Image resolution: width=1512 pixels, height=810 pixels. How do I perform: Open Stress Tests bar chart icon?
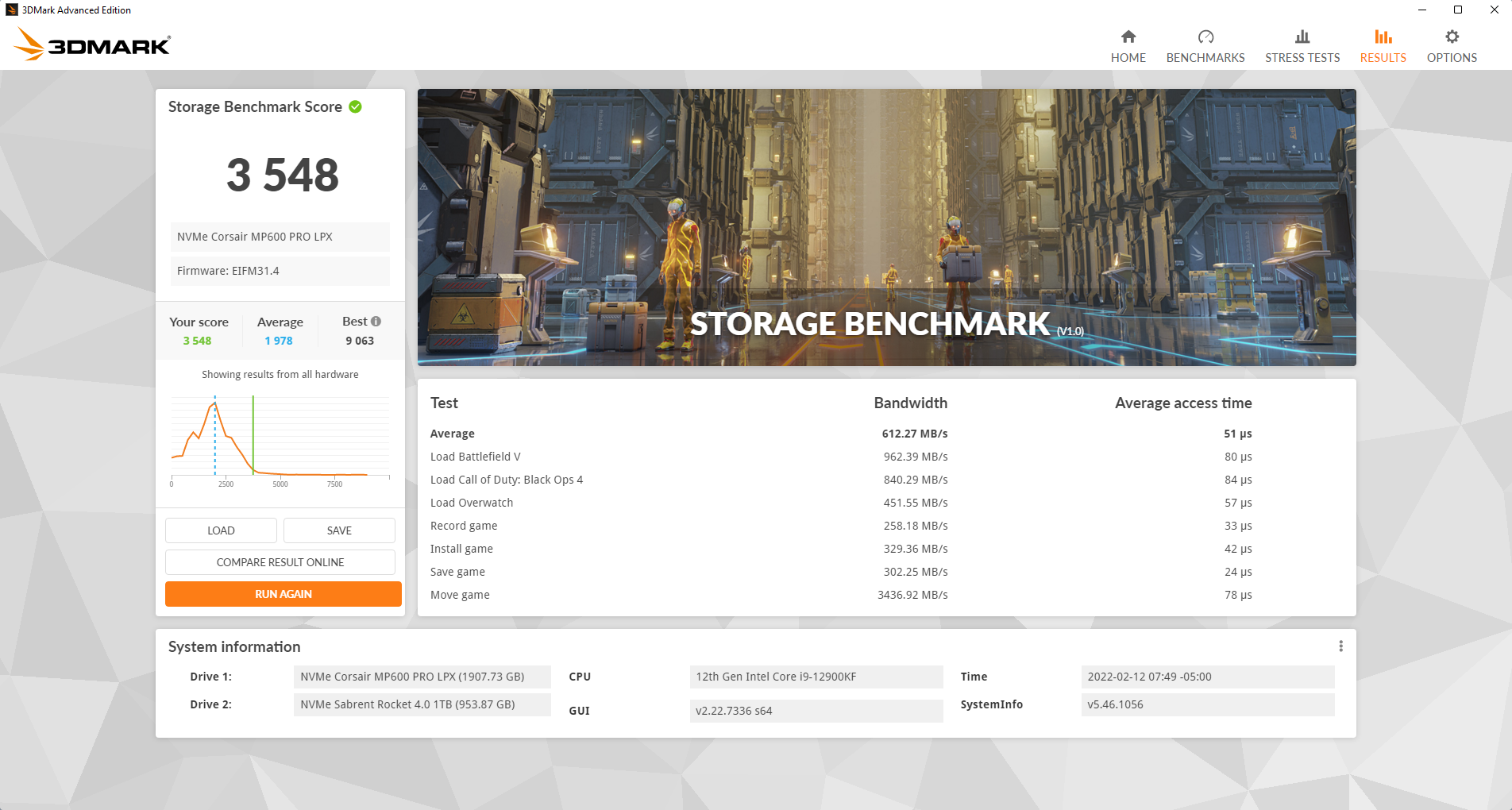coord(1302,37)
